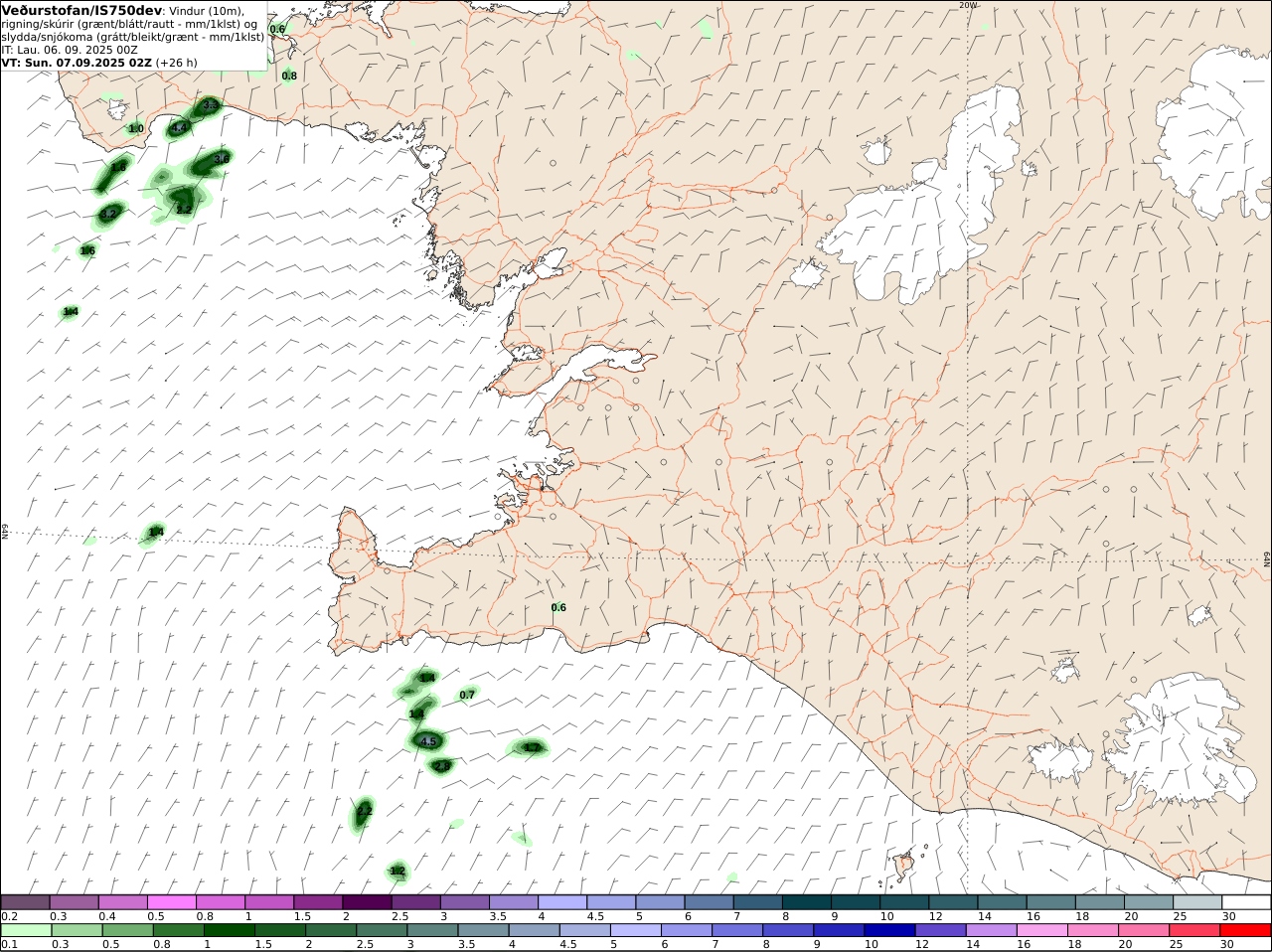The image size is (1272, 952).
Task: Click the 0.7 precipitation value label
Action: pos(467,695)
